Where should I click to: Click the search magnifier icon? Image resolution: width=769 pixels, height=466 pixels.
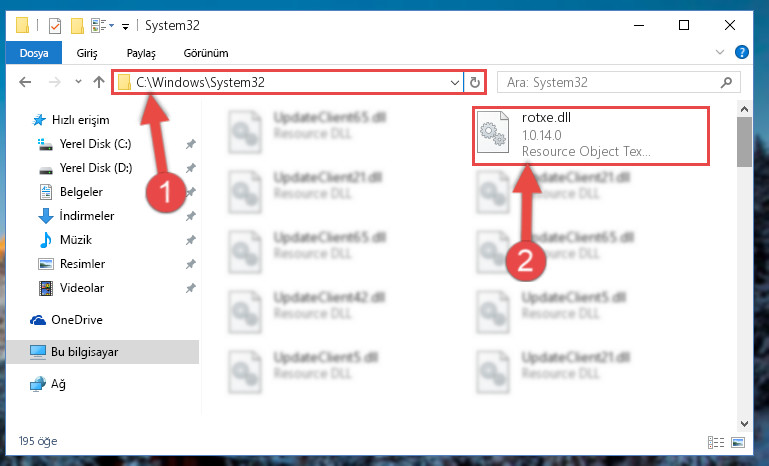[726, 82]
